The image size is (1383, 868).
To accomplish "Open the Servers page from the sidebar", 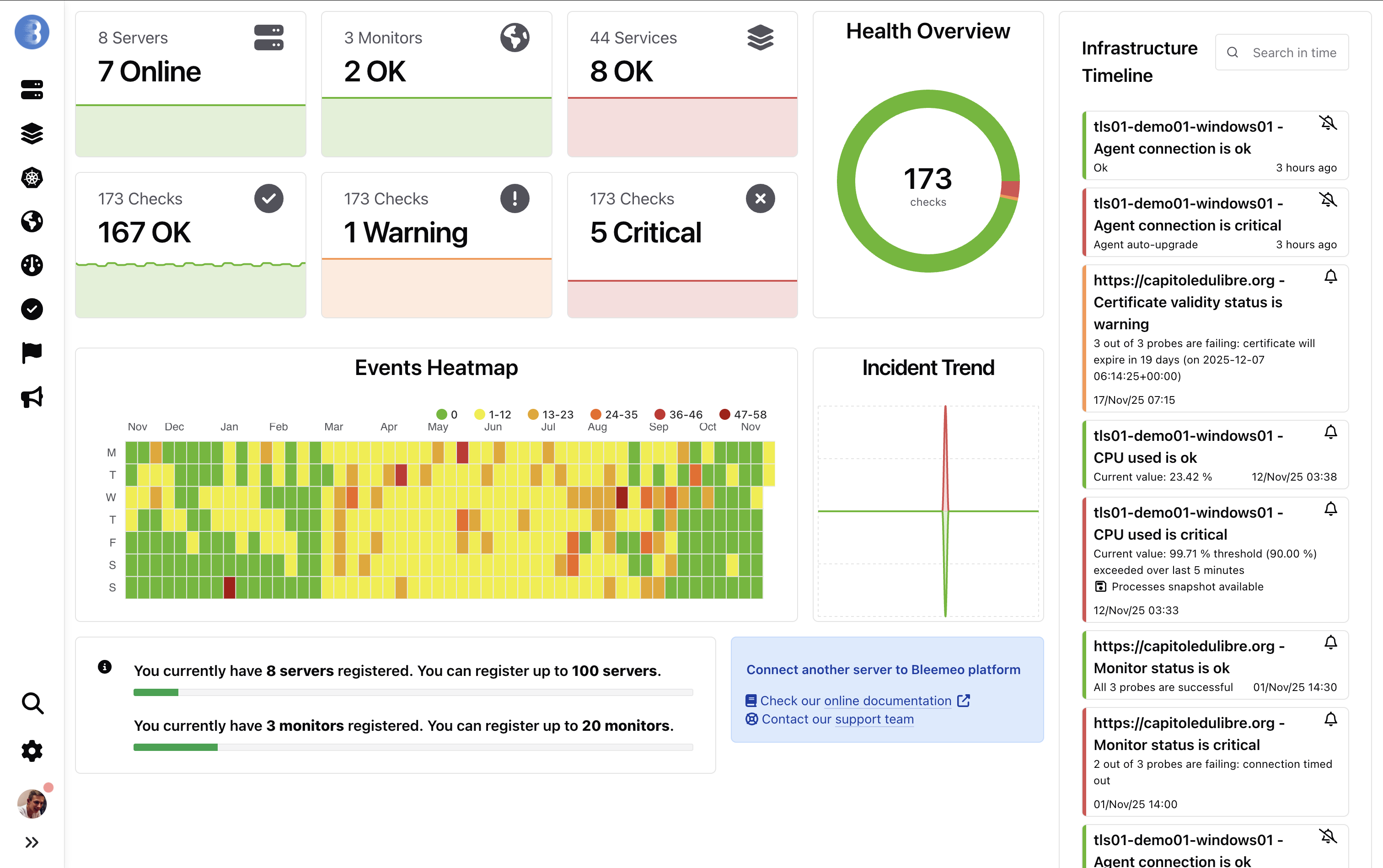I will pos(32,90).
